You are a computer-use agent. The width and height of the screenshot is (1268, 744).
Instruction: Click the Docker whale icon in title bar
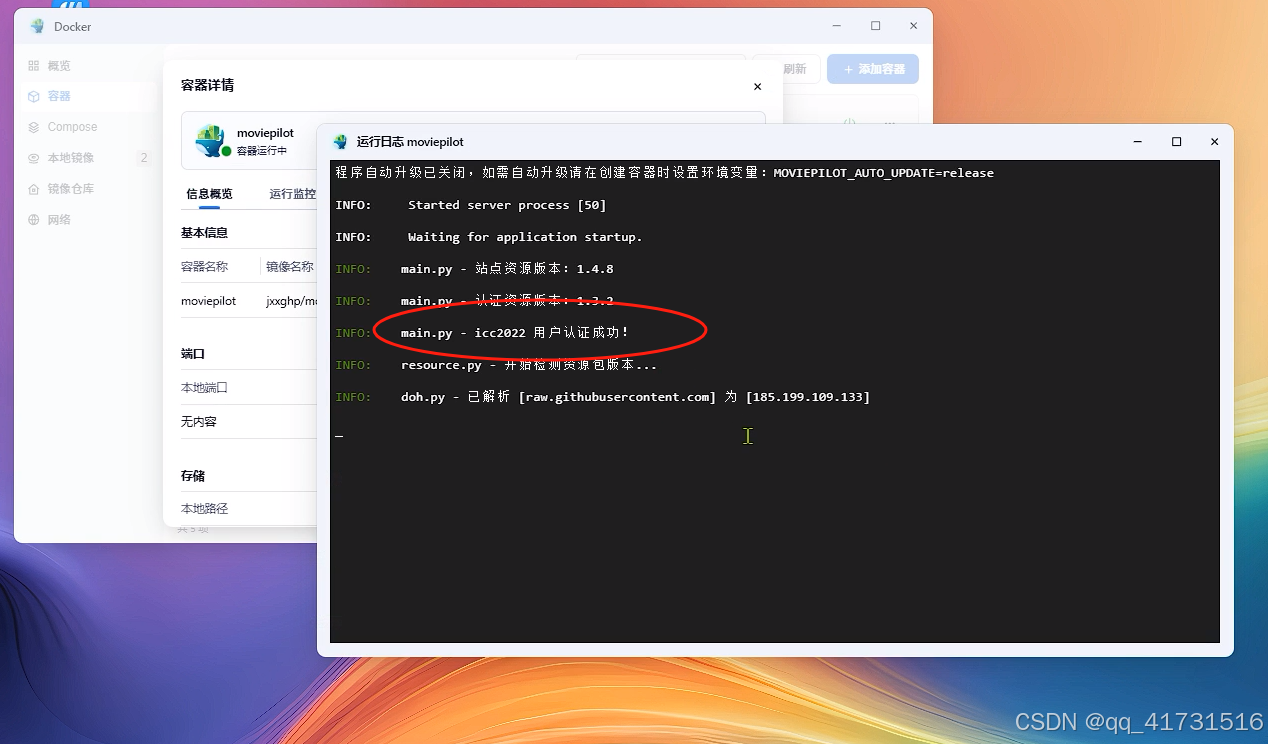38,26
